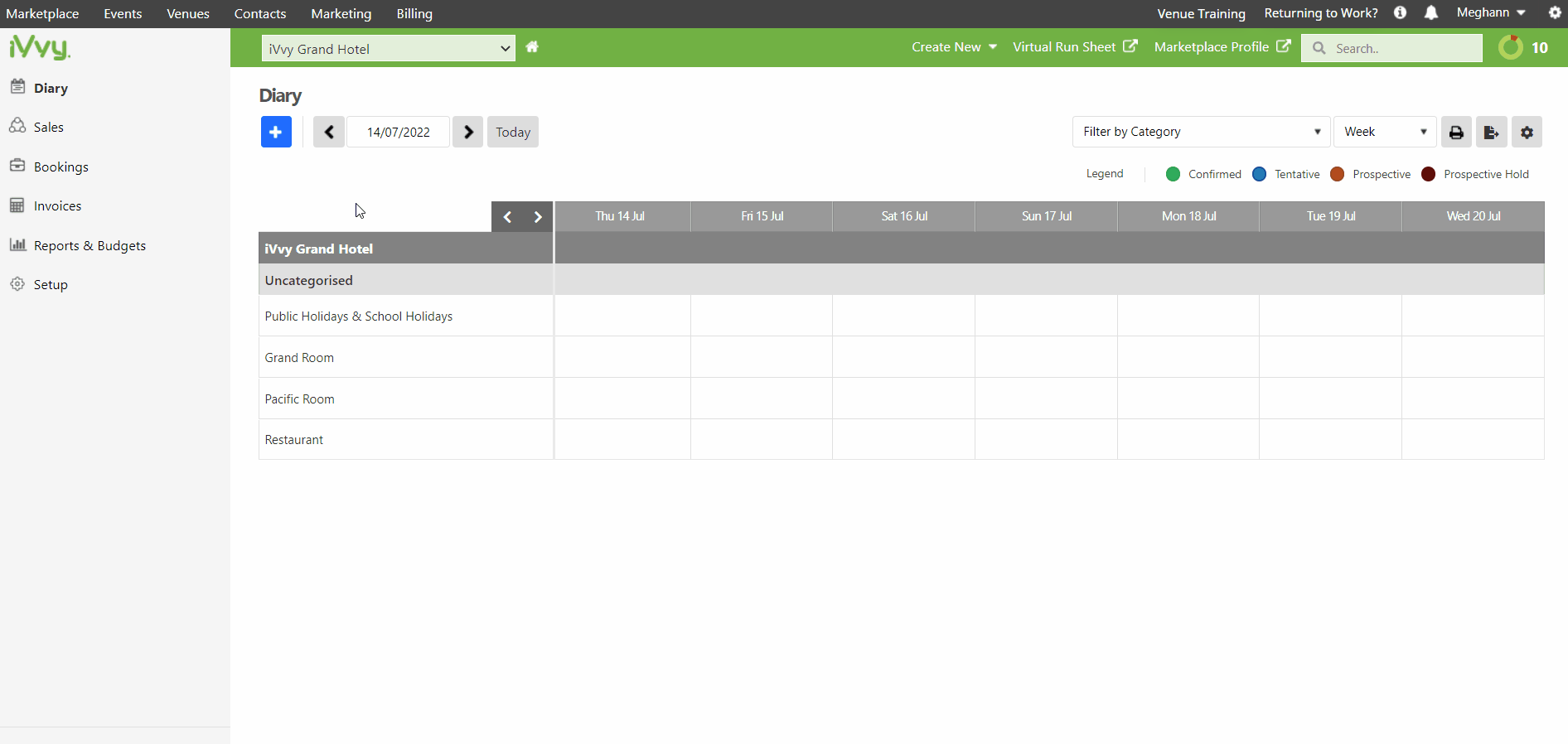Go to previous date period
The width and height of the screenshot is (1568, 744).
tap(329, 132)
